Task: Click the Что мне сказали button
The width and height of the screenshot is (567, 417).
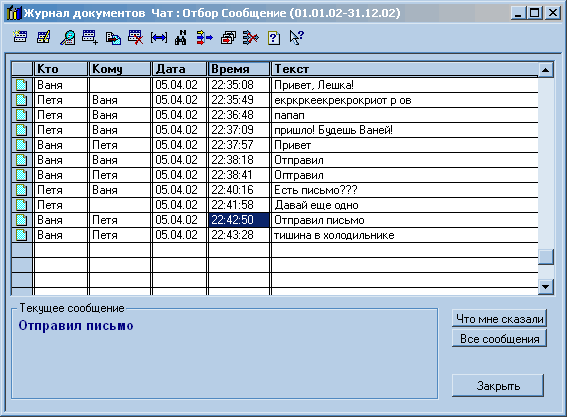Action: [499, 319]
